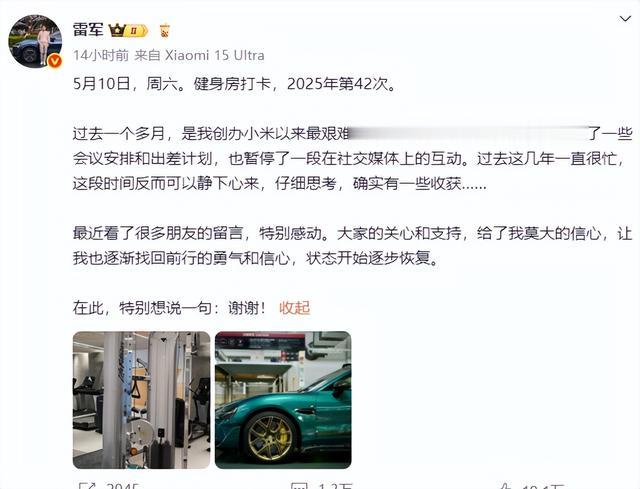Click the 在此，特别想说一句 thank-you line
The width and height of the screenshot is (640, 489).
click(x=169, y=308)
